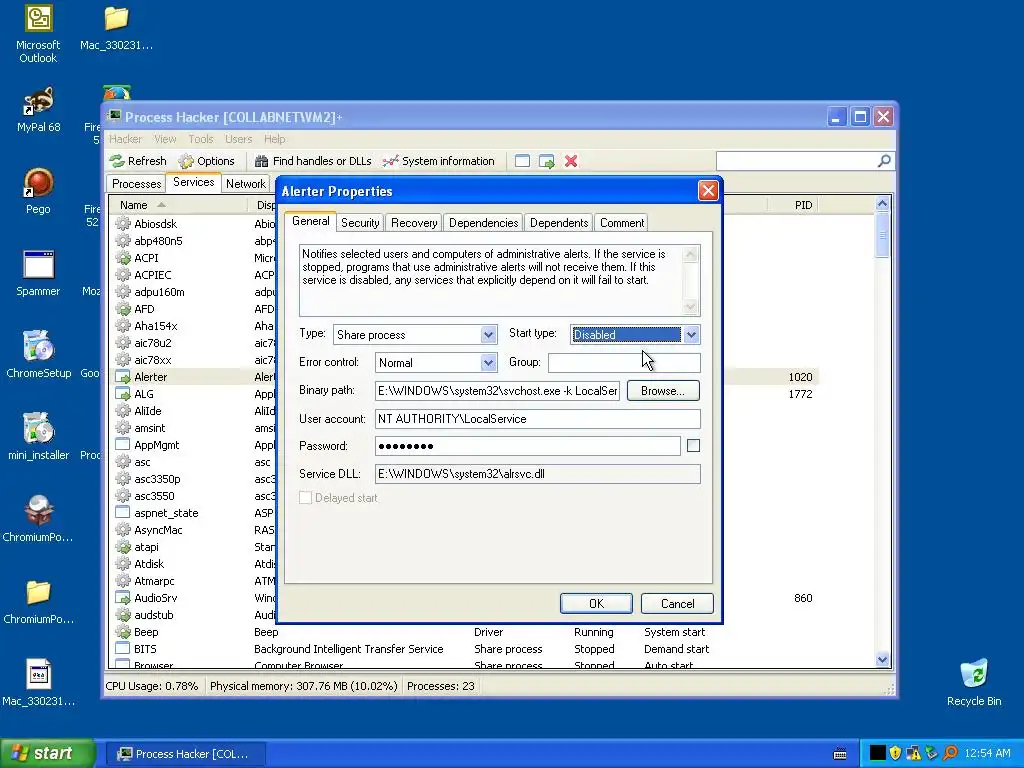Open the Pego desktop shortcut
The width and height of the screenshot is (1024, 768).
[39, 191]
